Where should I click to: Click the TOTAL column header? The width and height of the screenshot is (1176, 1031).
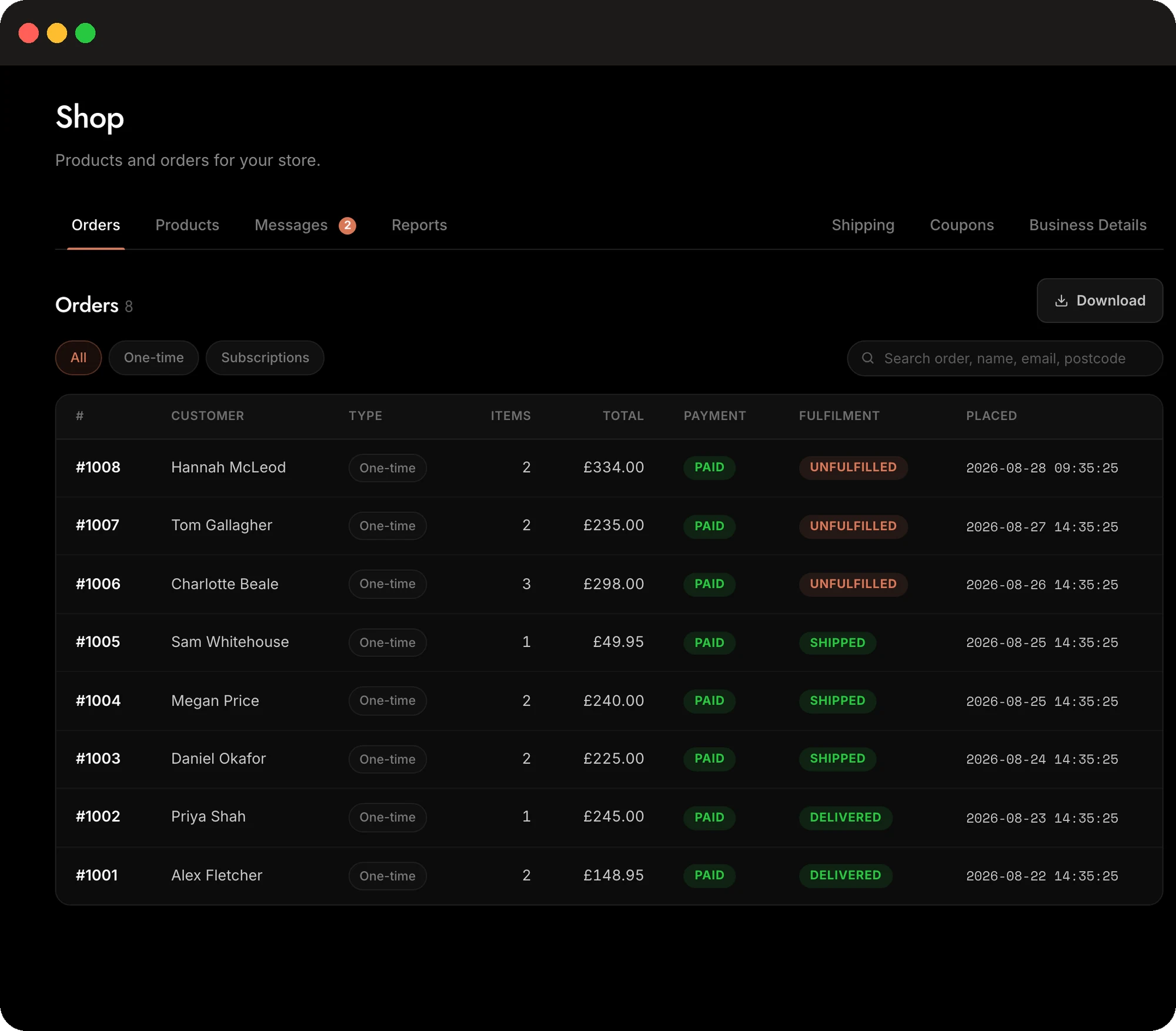click(x=623, y=416)
